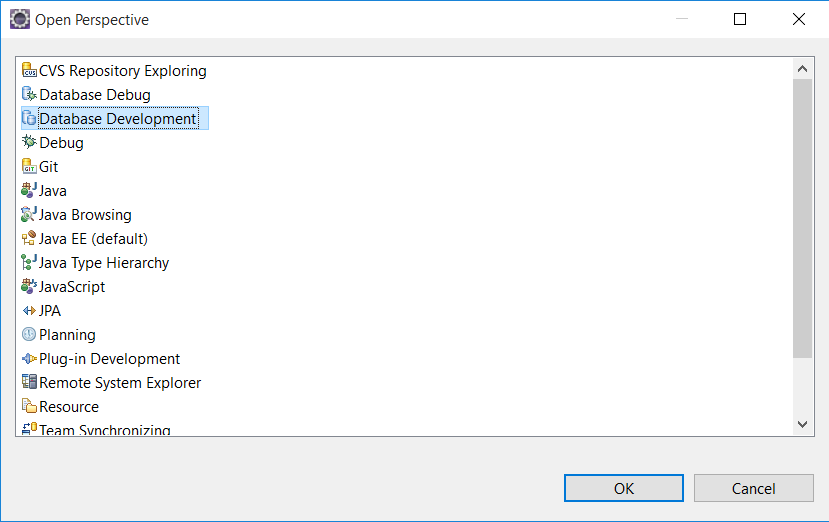Click the Planning clock icon

click(29, 334)
